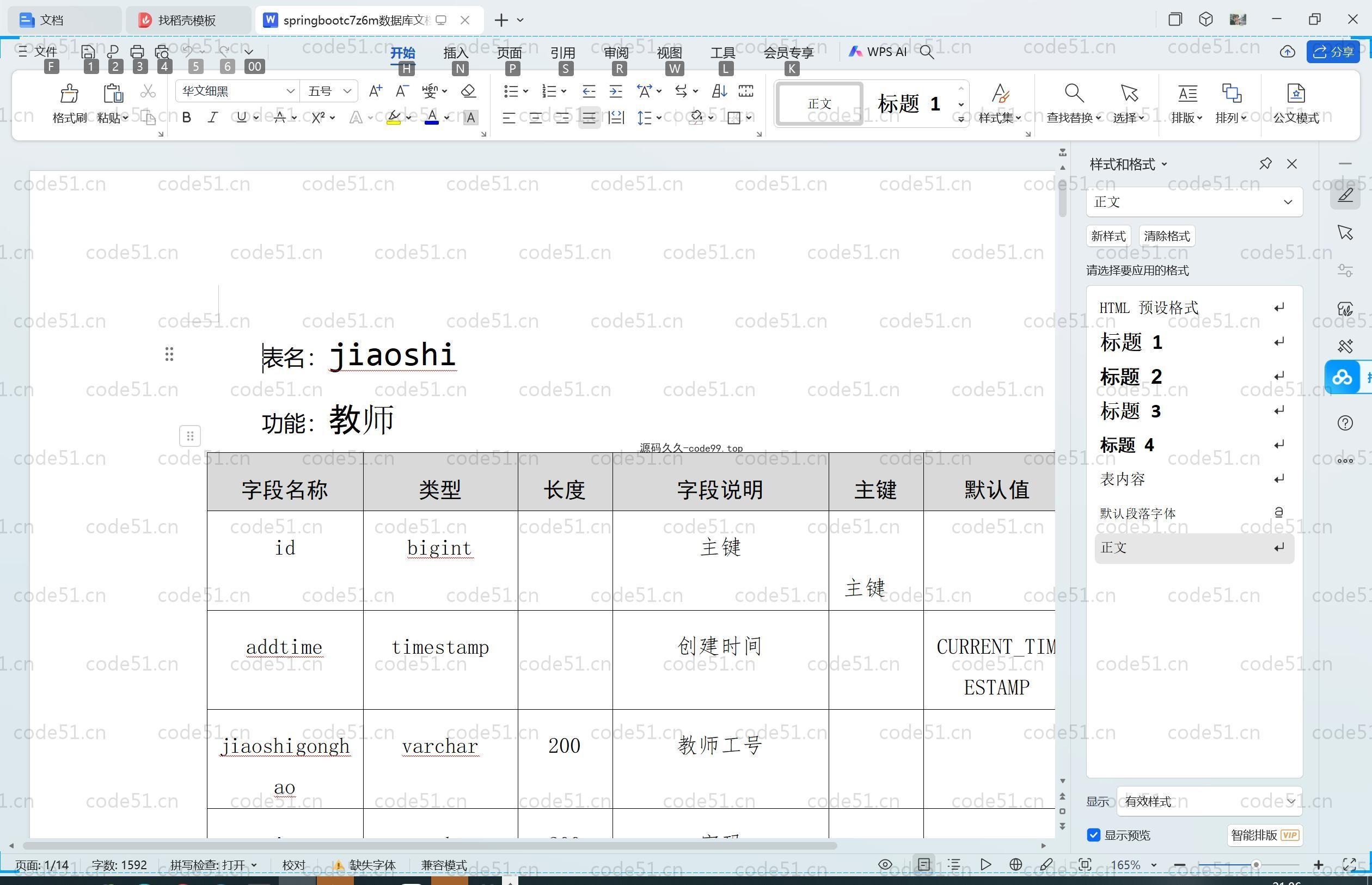Open Find and Replace (查找替换)
This screenshot has width=1372, height=885.
pyautogui.click(x=1073, y=103)
